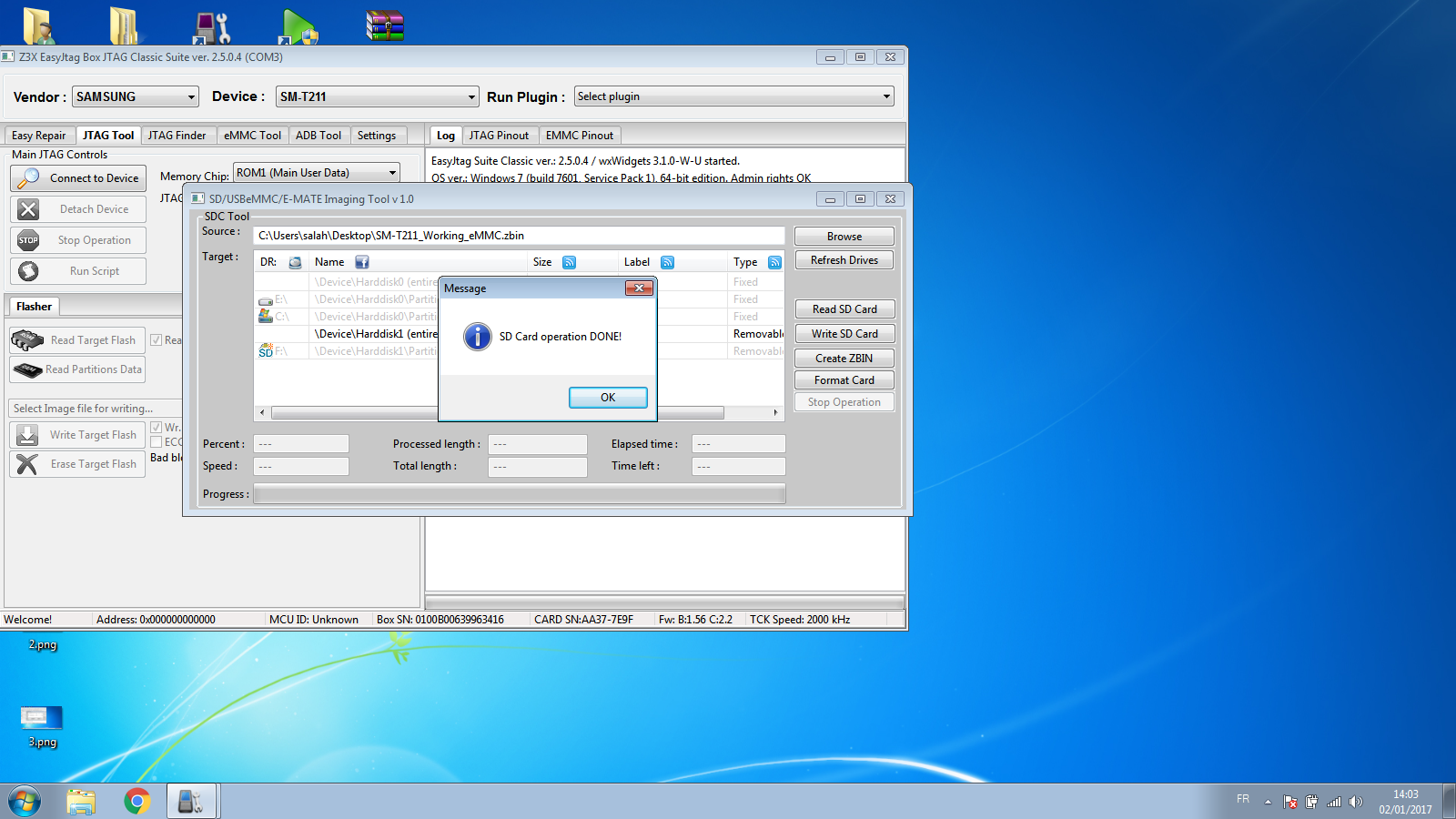The height and width of the screenshot is (819, 1456).
Task: Switch to the JTAG Finder tab
Action: (x=177, y=136)
